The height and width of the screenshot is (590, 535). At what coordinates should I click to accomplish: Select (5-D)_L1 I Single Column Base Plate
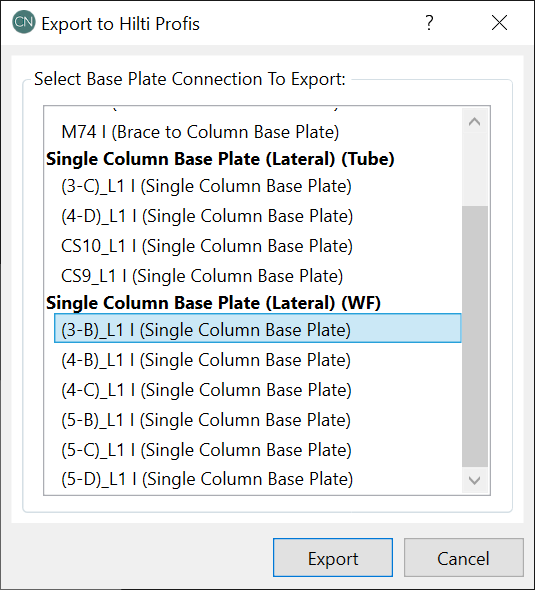(207, 479)
